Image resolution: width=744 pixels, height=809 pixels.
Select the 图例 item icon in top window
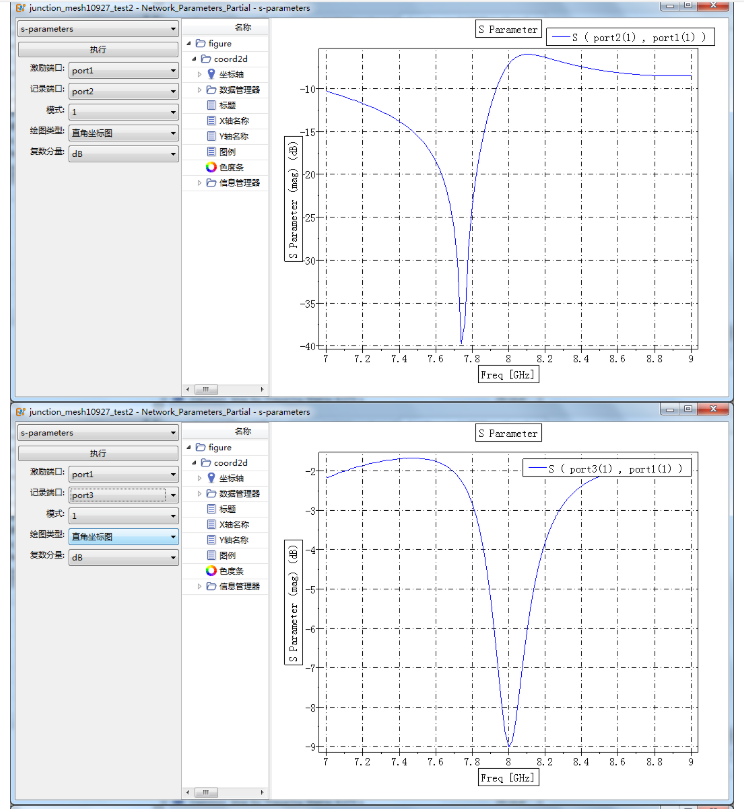(x=211, y=151)
